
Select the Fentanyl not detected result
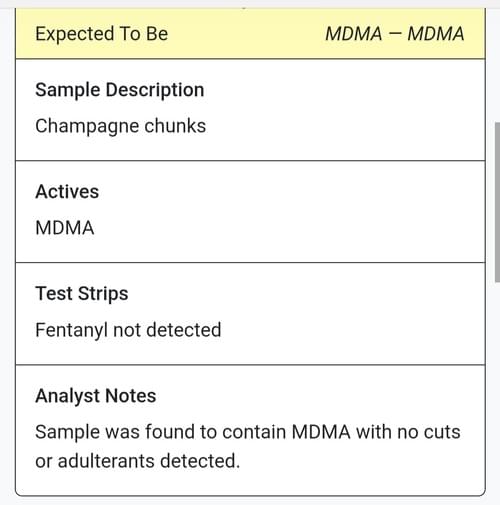click(128, 330)
